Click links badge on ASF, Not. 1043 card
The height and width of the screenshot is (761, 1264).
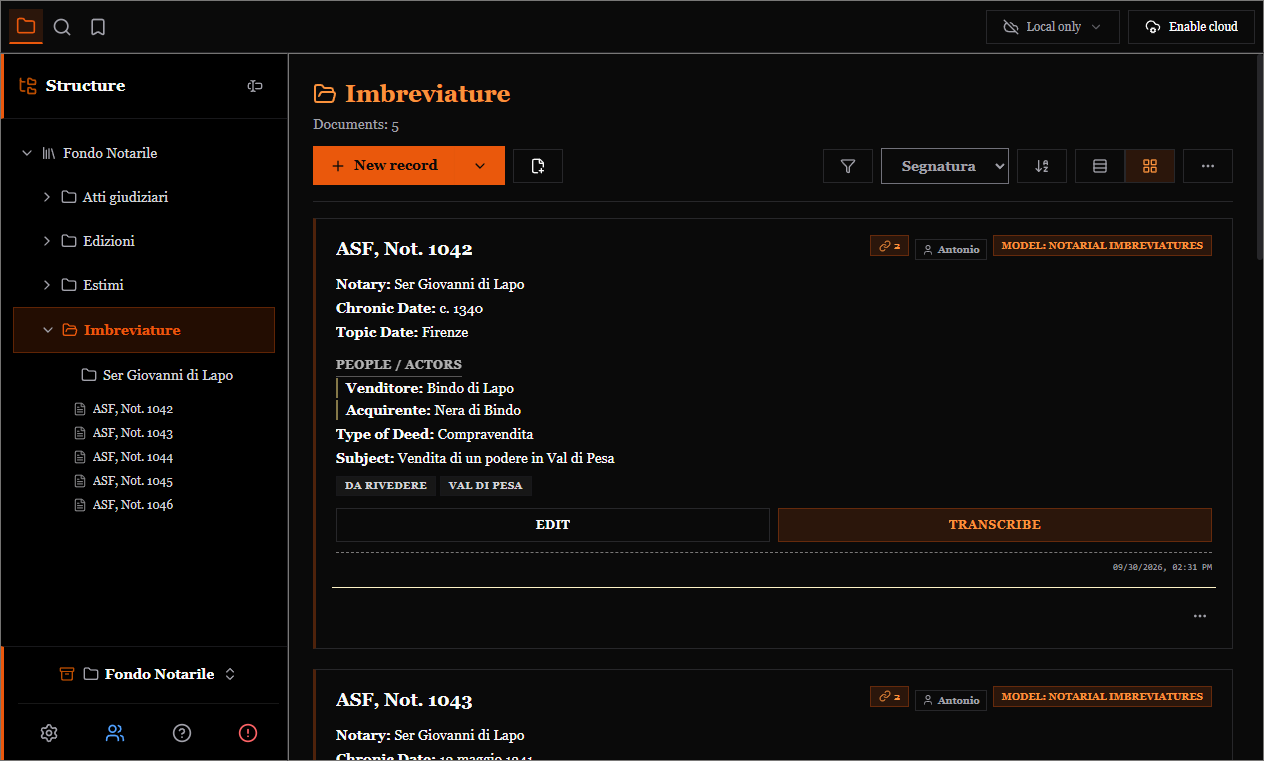click(x=889, y=697)
